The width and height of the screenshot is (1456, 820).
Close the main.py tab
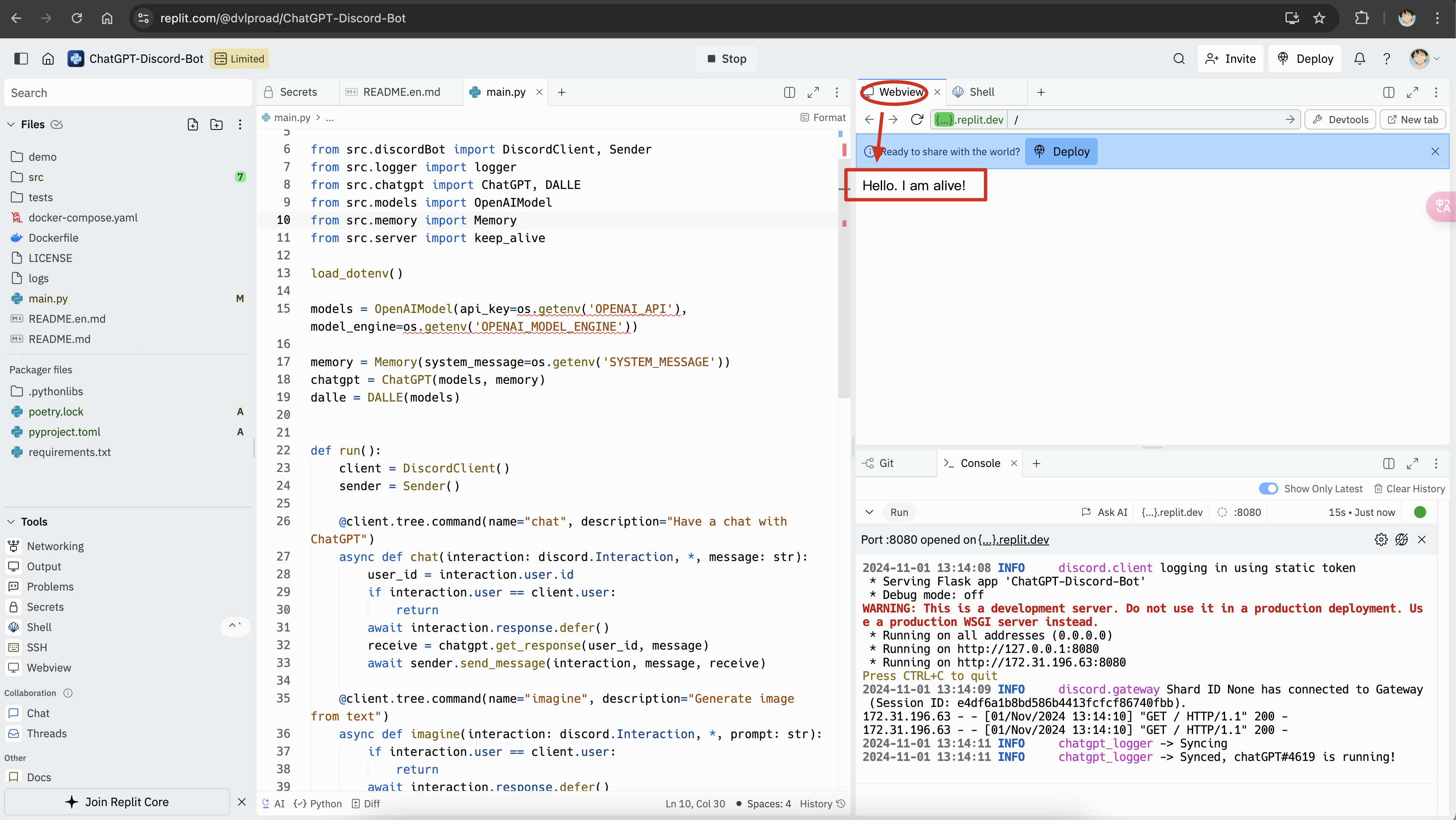tap(539, 92)
